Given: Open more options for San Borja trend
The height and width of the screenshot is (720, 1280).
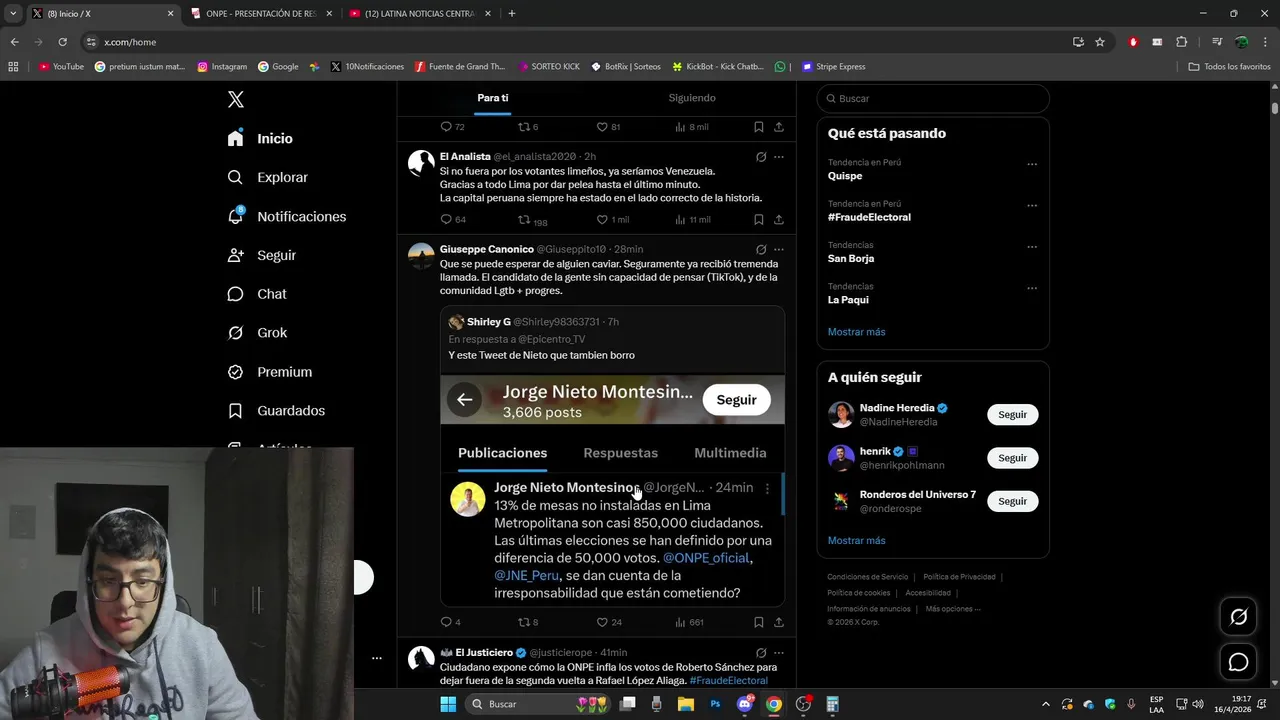Looking at the screenshot, I should (x=1032, y=247).
